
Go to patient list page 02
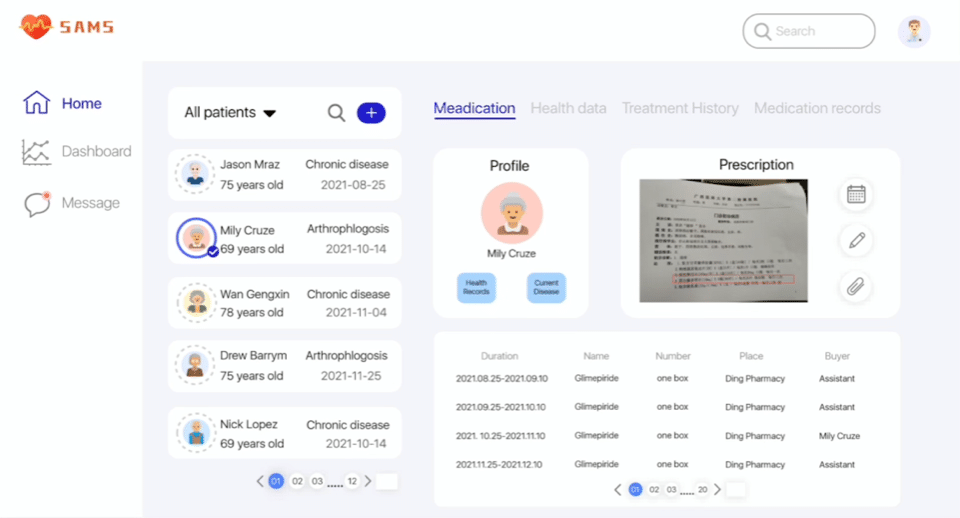pos(297,481)
